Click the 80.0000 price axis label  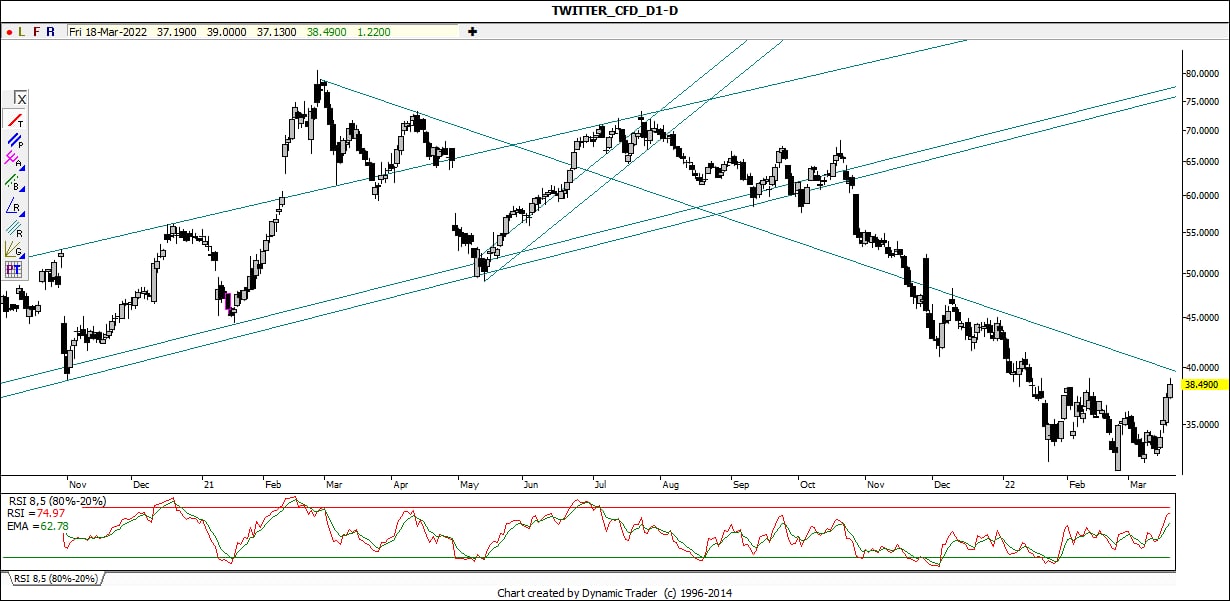click(x=1203, y=74)
